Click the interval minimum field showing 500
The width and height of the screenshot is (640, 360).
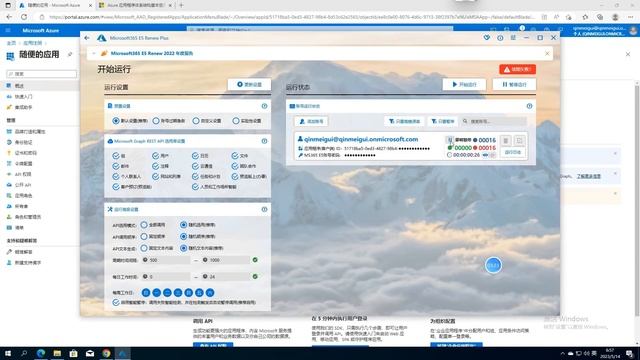(x=166, y=260)
